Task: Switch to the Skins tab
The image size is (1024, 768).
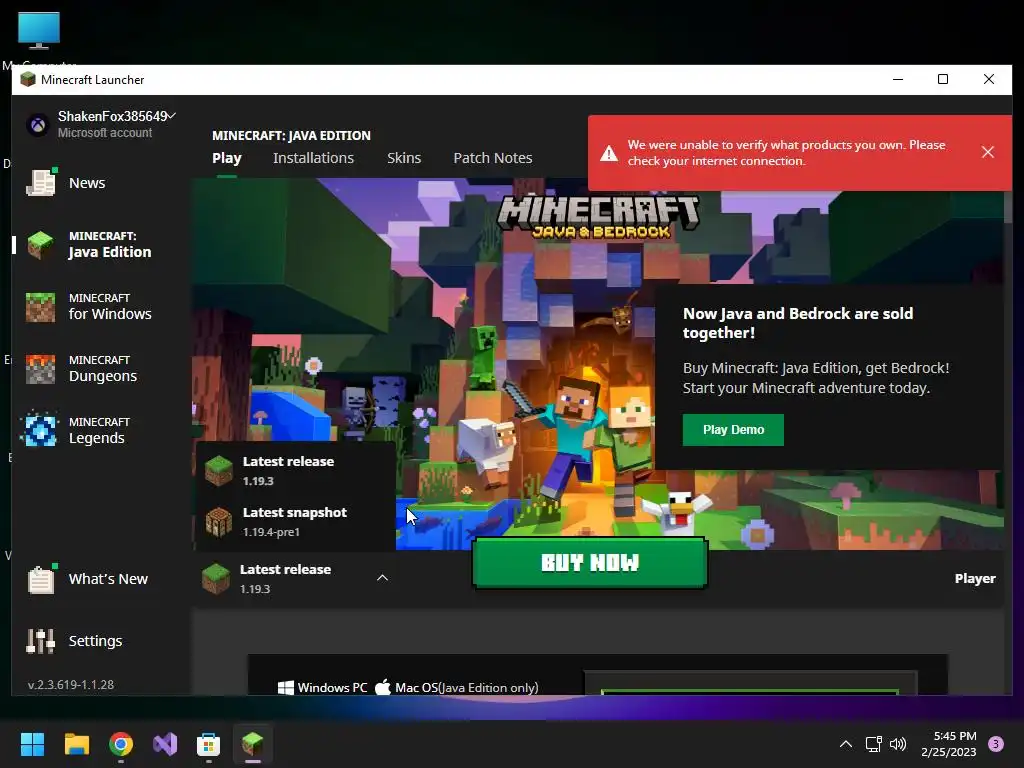Action: [x=404, y=158]
